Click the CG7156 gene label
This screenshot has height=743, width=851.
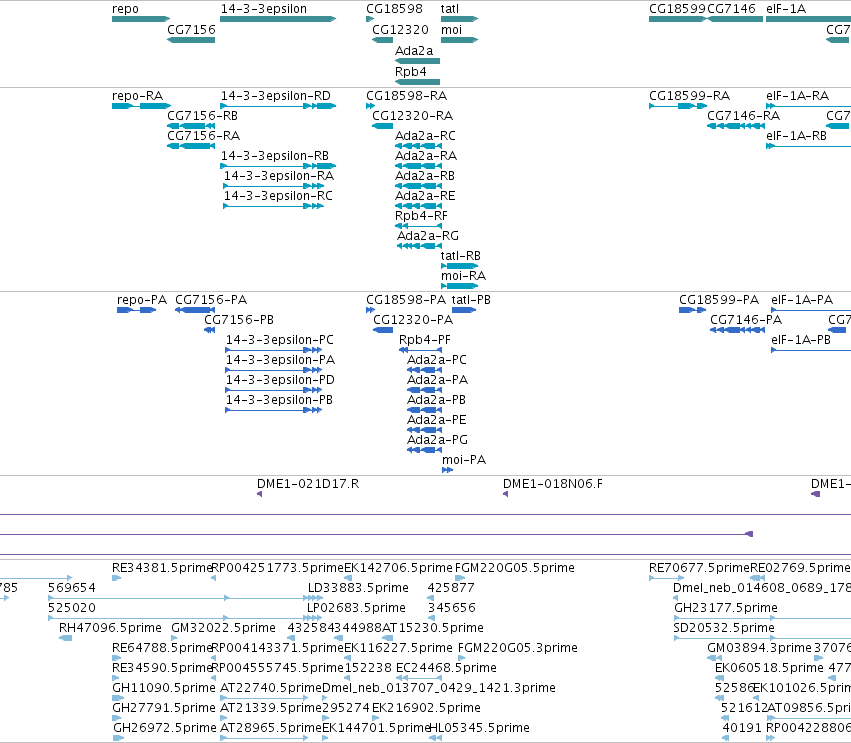(191, 30)
